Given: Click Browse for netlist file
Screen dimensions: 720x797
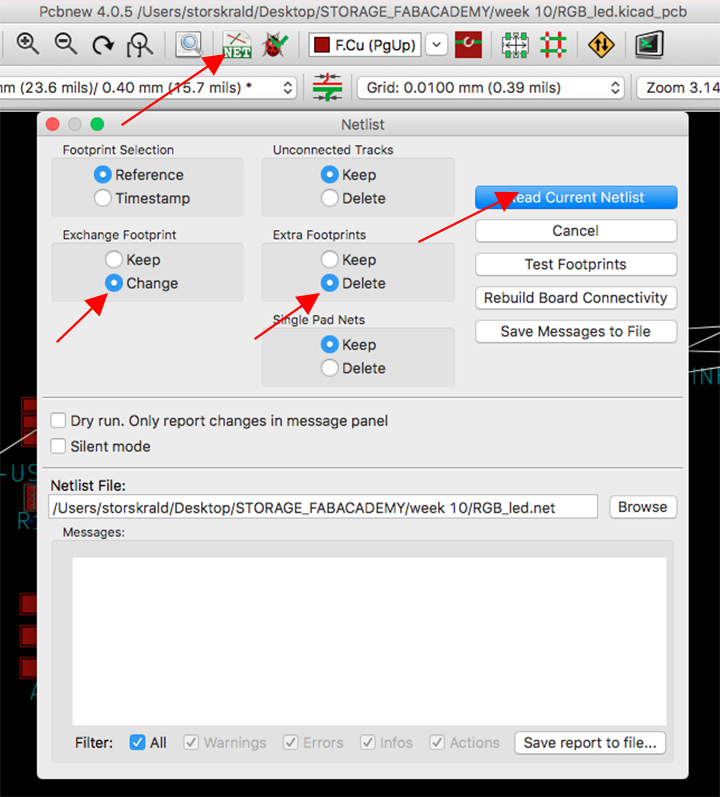Looking at the screenshot, I should [x=643, y=507].
